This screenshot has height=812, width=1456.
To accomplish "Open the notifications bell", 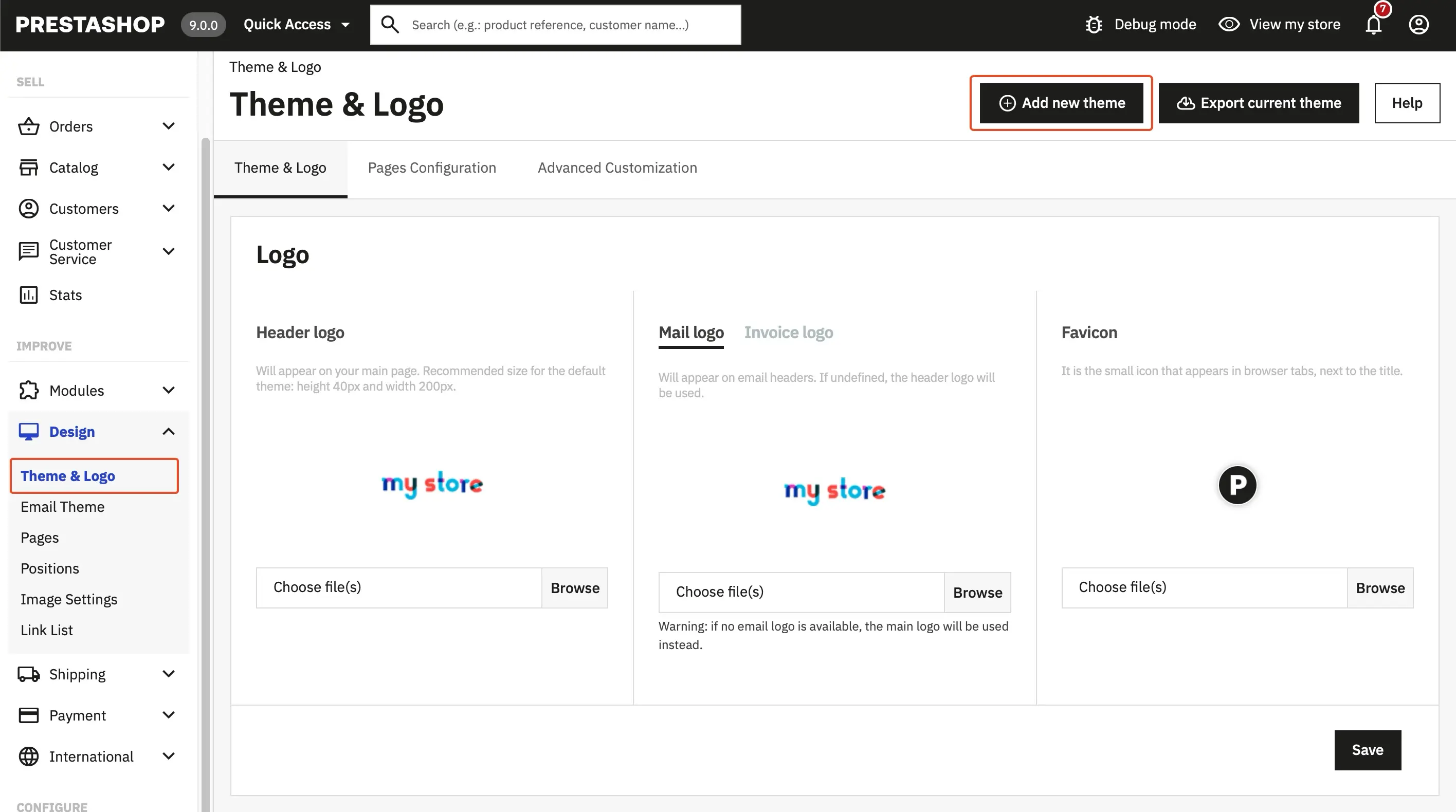I will pos(1373,24).
